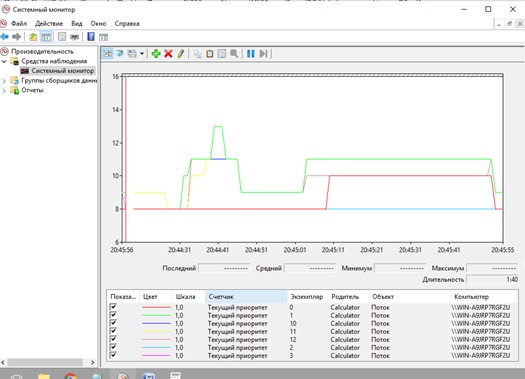Click the tree pane scroll left arrow
The width and height of the screenshot is (525, 379).
[x=3, y=363]
